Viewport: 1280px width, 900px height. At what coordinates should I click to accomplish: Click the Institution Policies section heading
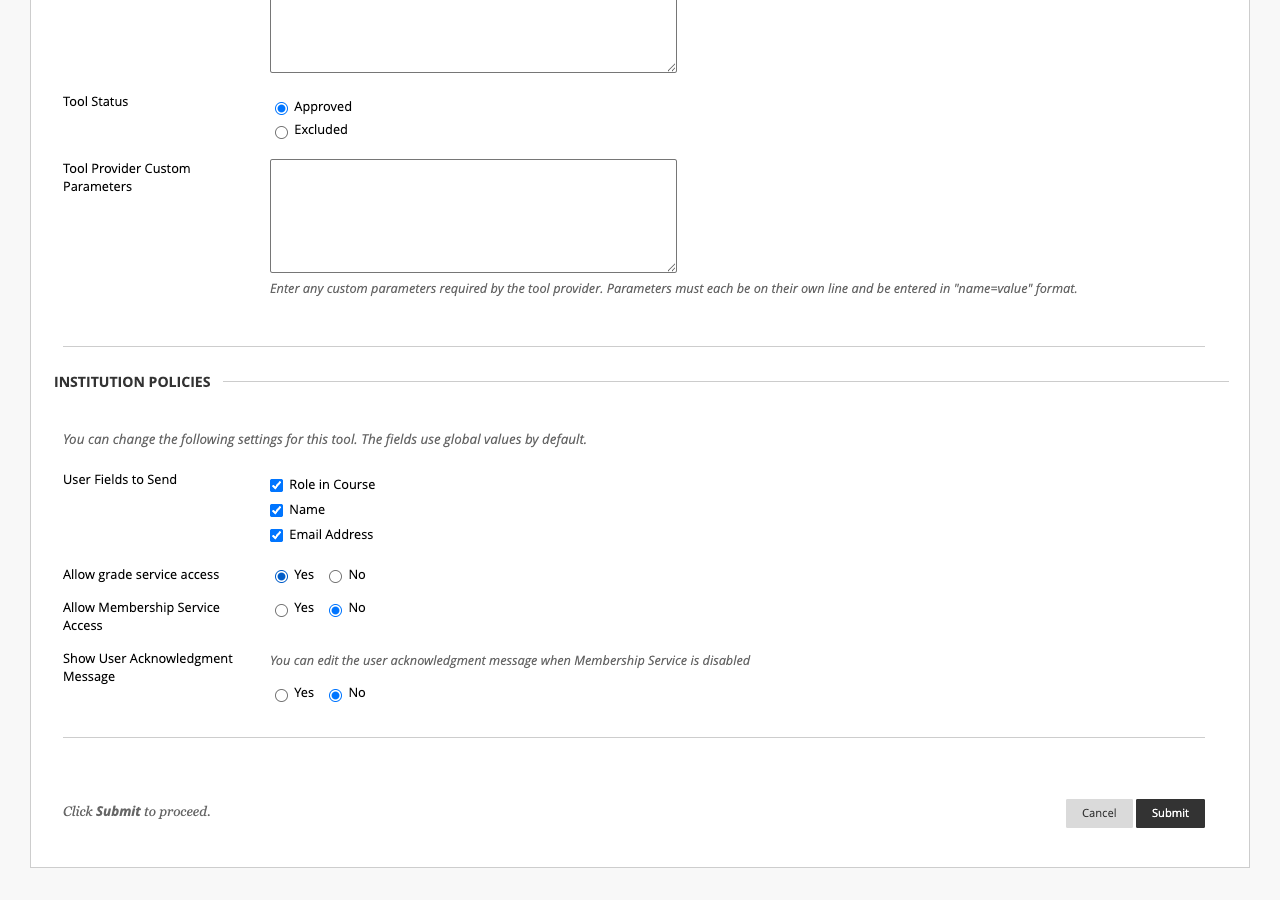pos(132,382)
